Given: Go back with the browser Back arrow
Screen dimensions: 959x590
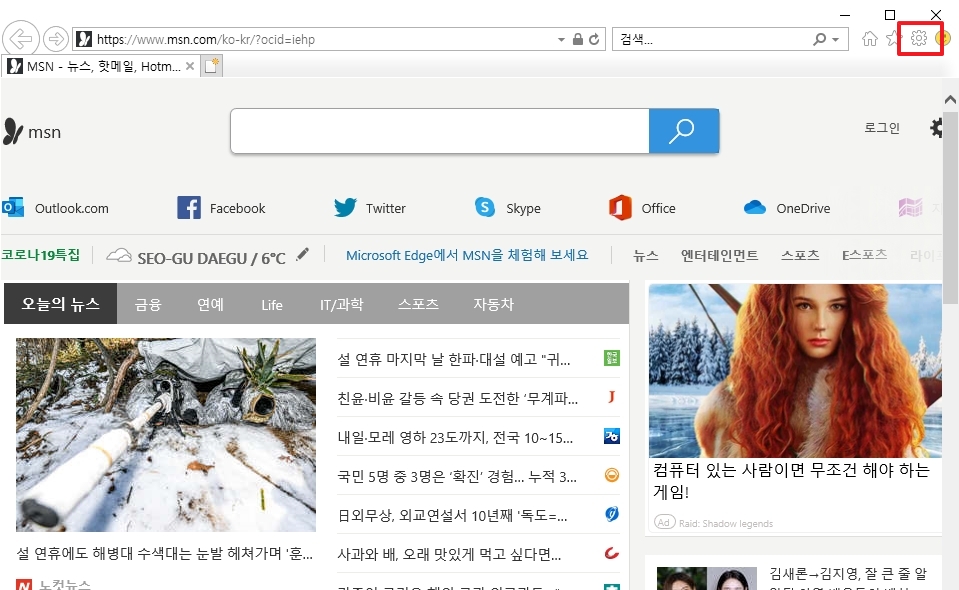Looking at the screenshot, I should point(20,39).
